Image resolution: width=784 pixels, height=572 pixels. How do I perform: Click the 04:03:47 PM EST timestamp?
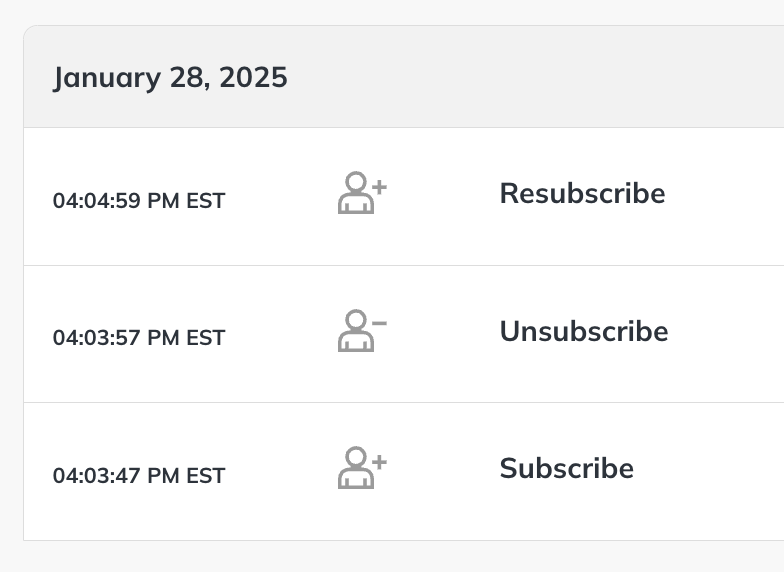point(139,476)
